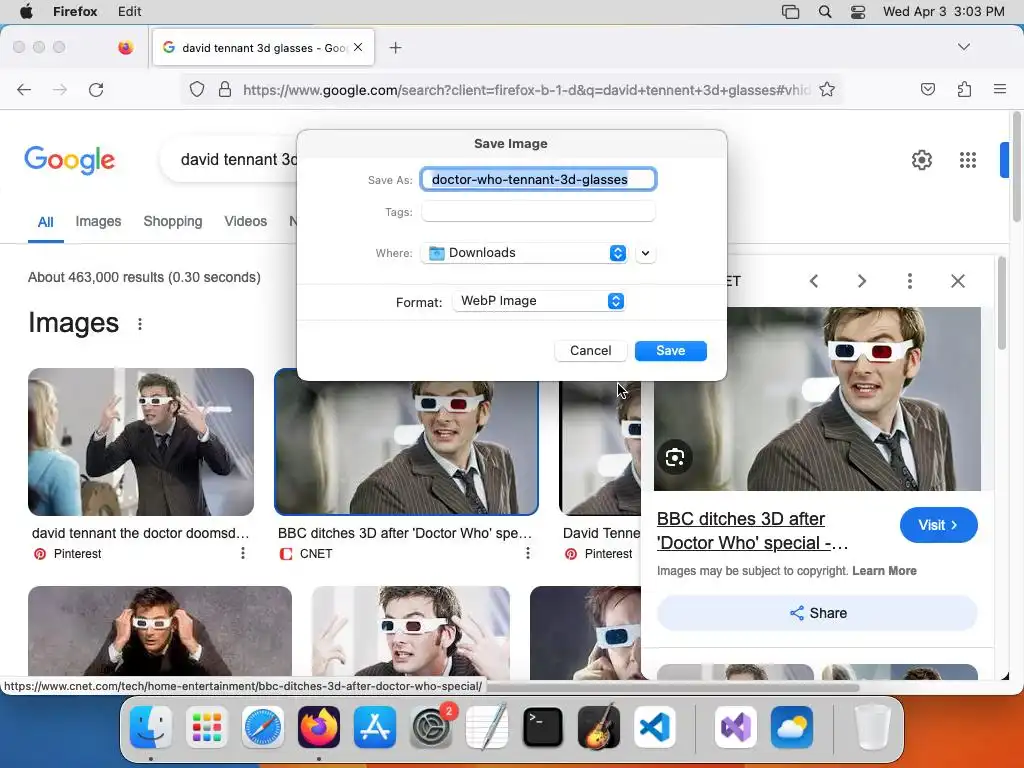Open Stage Manager icon in menu bar

point(790,11)
